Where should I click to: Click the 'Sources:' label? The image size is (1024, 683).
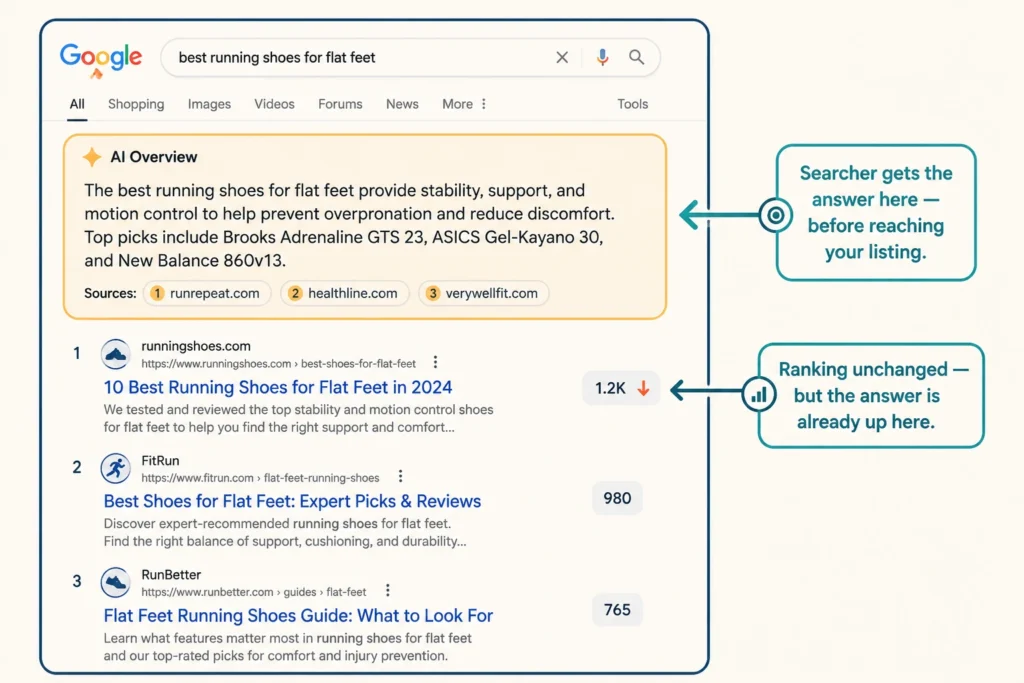tap(110, 293)
